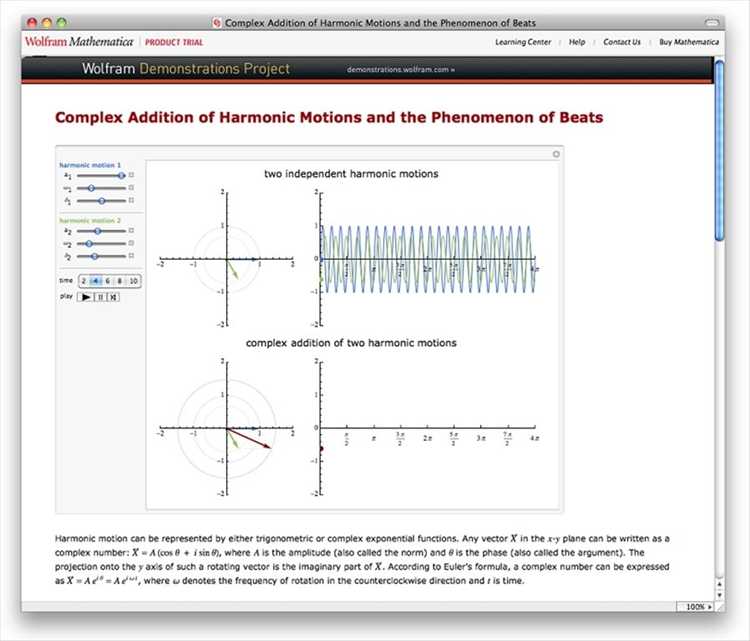Viewport: 750px width, 641px height.
Task: Open the Contact Us link
Action: click(x=621, y=42)
